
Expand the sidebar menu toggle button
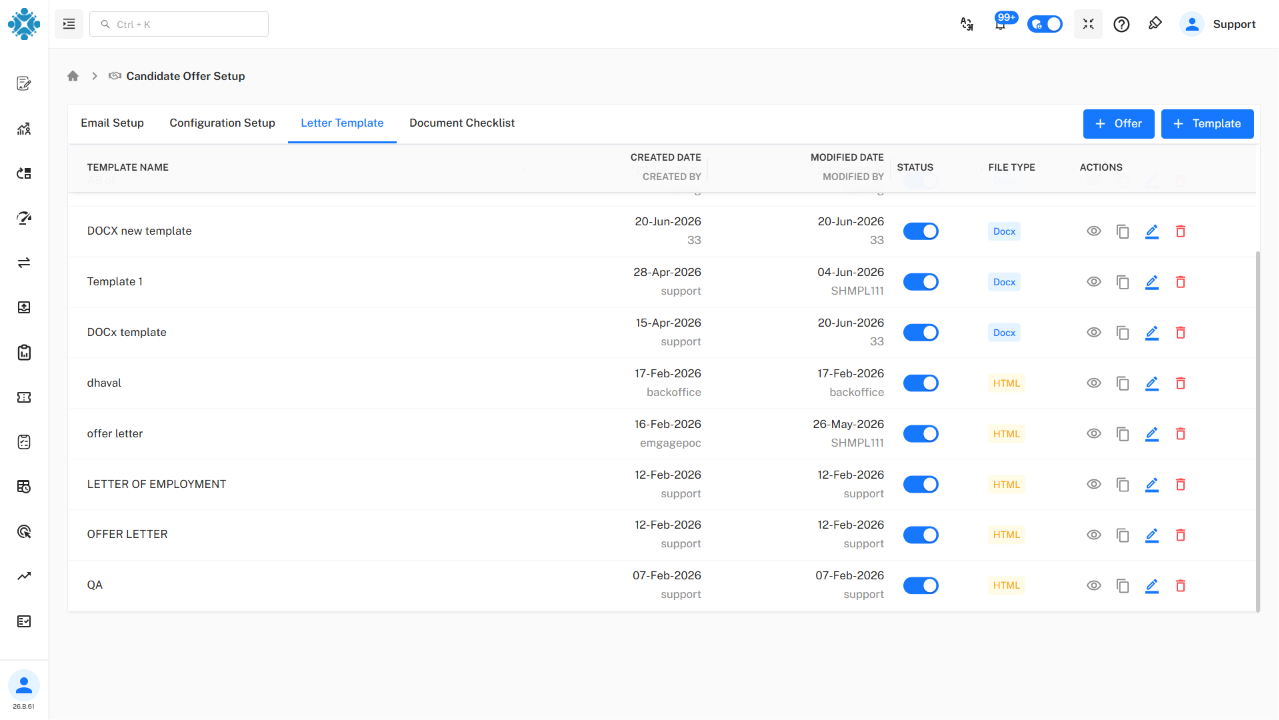click(69, 24)
